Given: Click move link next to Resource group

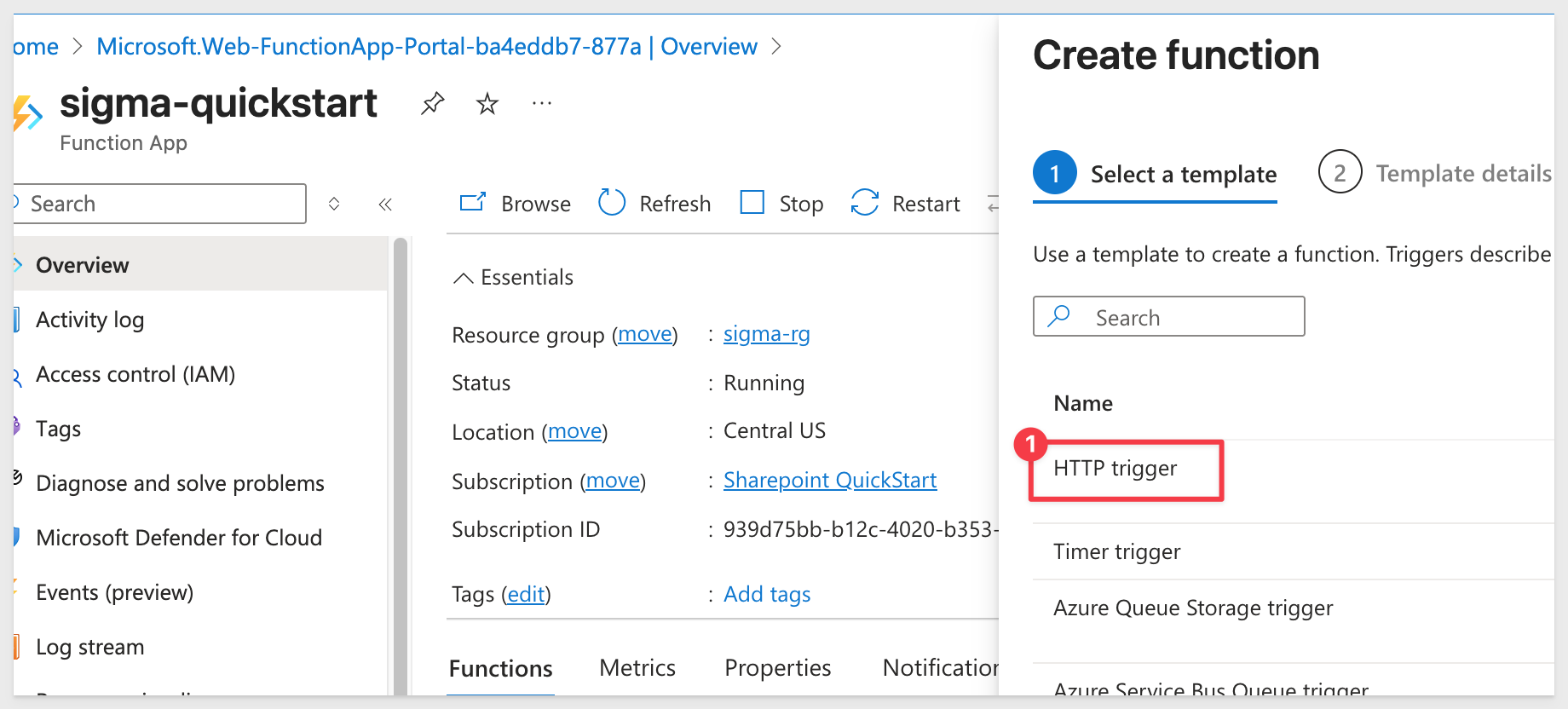Looking at the screenshot, I should 645,334.
